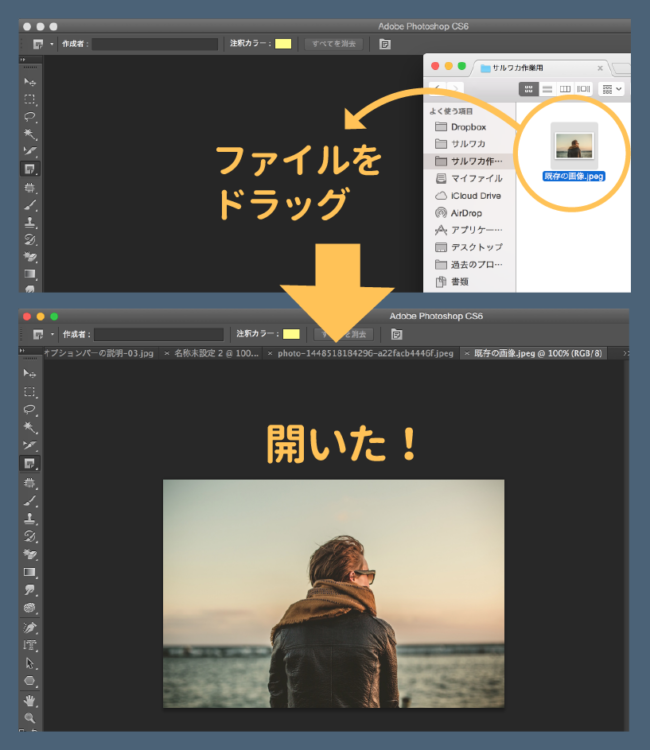Select the Eraser tool in lower Photoshop window
650x750 pixels.
[30, 554]
